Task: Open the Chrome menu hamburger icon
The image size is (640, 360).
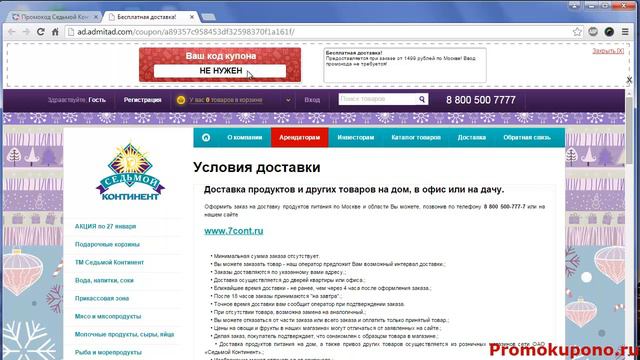Action: tap(625, 32)
